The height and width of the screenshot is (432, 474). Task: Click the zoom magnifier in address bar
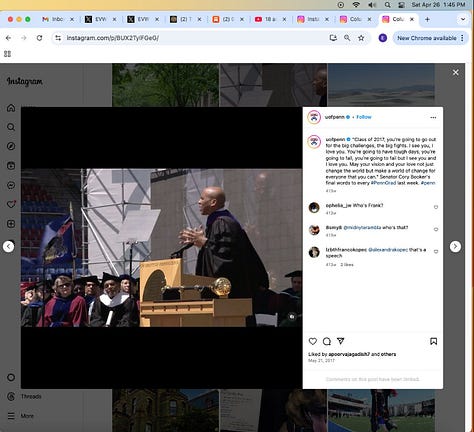[x=347, y=38]
